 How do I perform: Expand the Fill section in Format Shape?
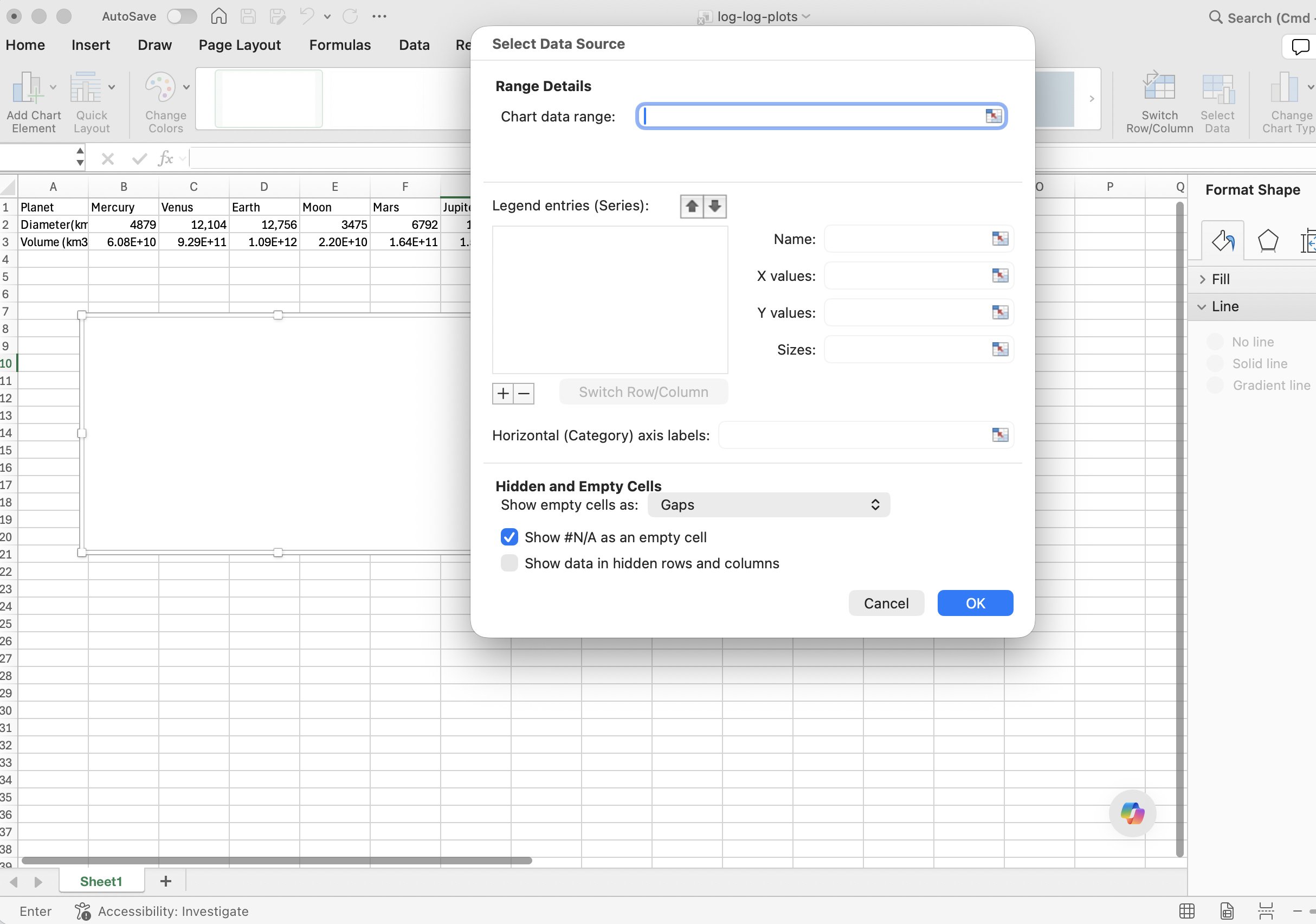[1203, 279]
